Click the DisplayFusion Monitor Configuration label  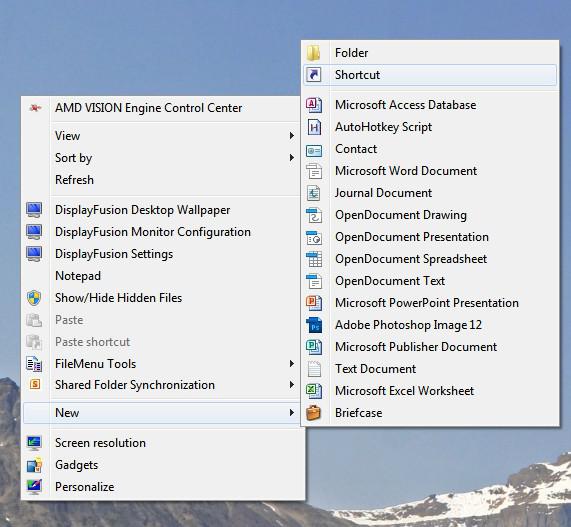[x=153, y=232]
